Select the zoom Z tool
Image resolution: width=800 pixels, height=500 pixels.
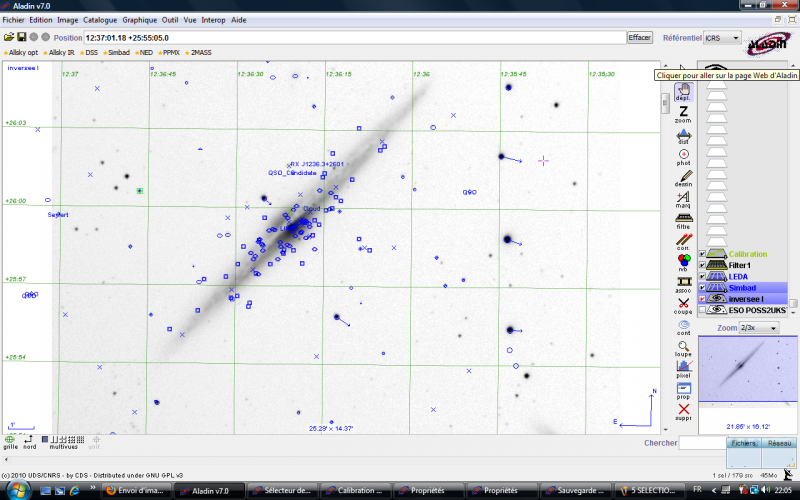pos(684,114)
